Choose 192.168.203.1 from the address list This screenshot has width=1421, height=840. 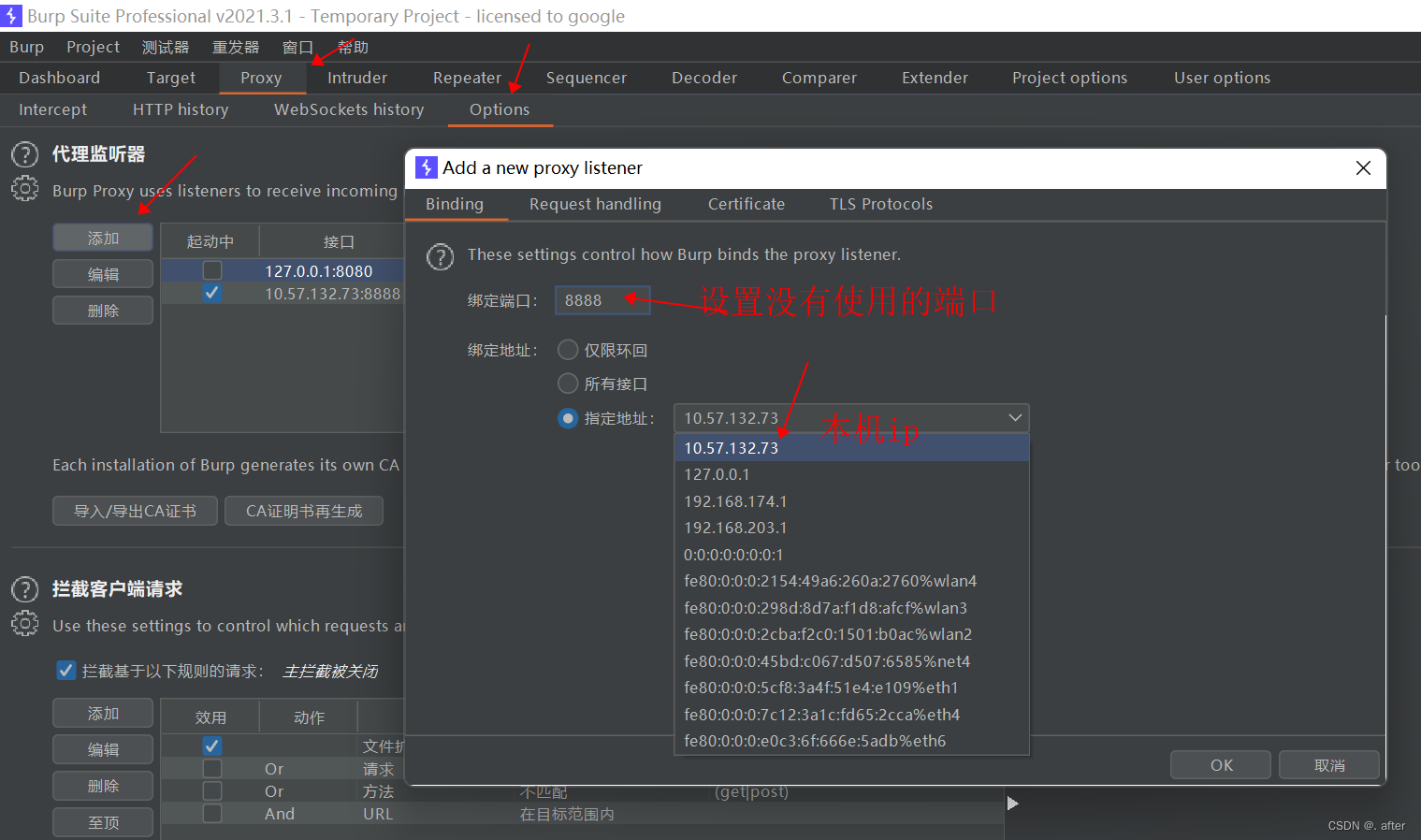tap(851, 528)
